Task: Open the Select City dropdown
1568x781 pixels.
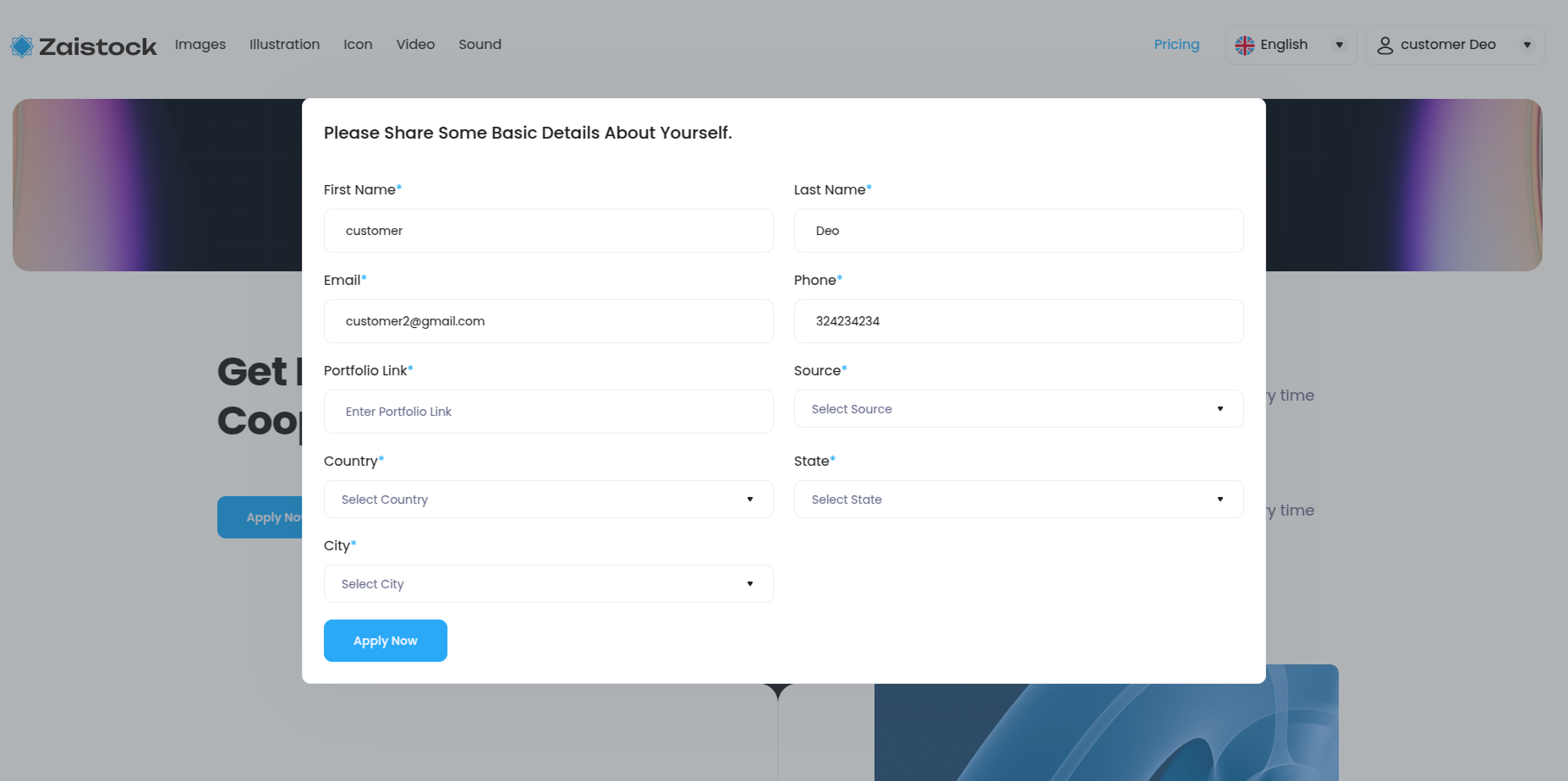Action: [548, 584]
